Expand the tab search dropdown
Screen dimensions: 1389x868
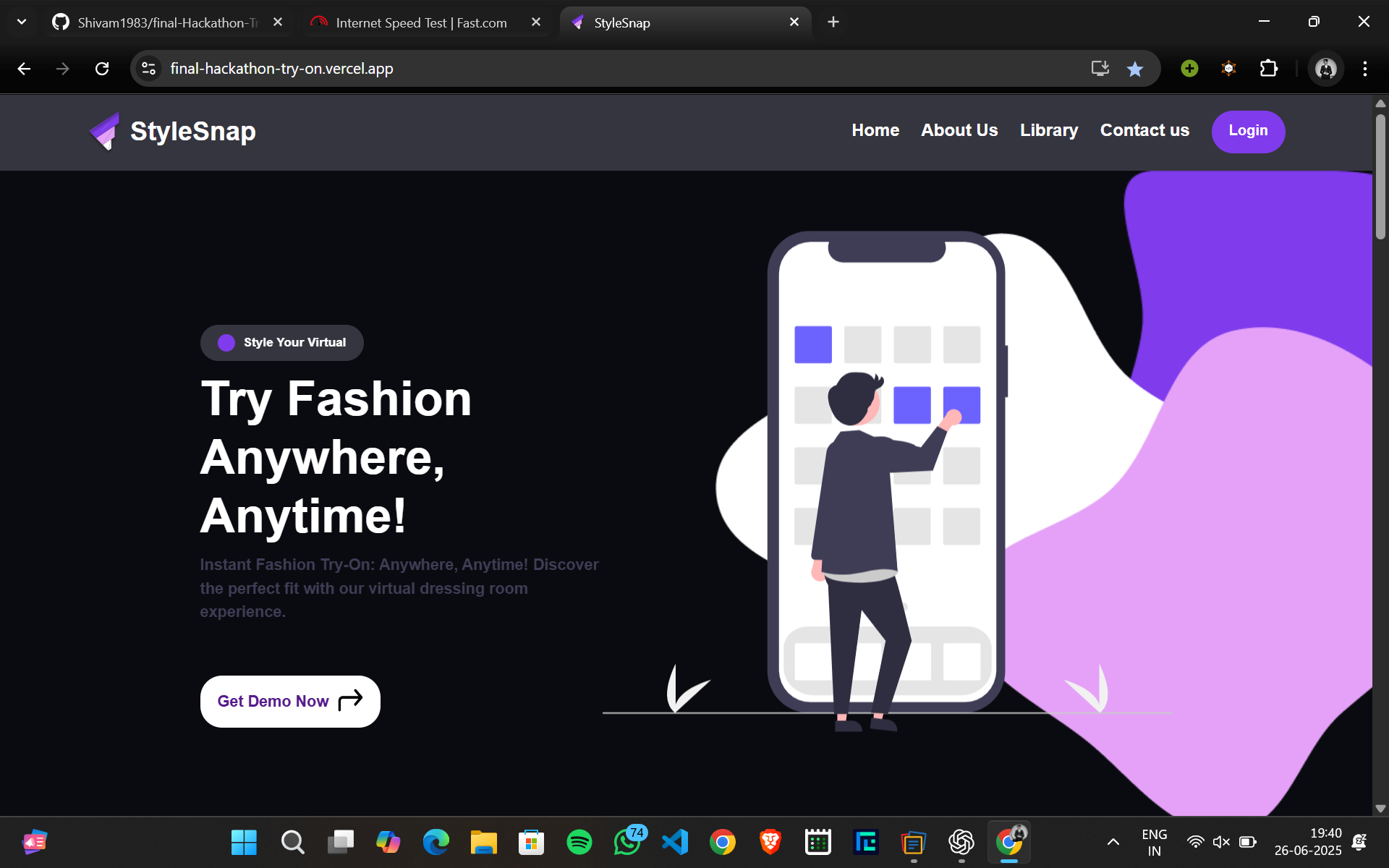(x=22, y=22)
